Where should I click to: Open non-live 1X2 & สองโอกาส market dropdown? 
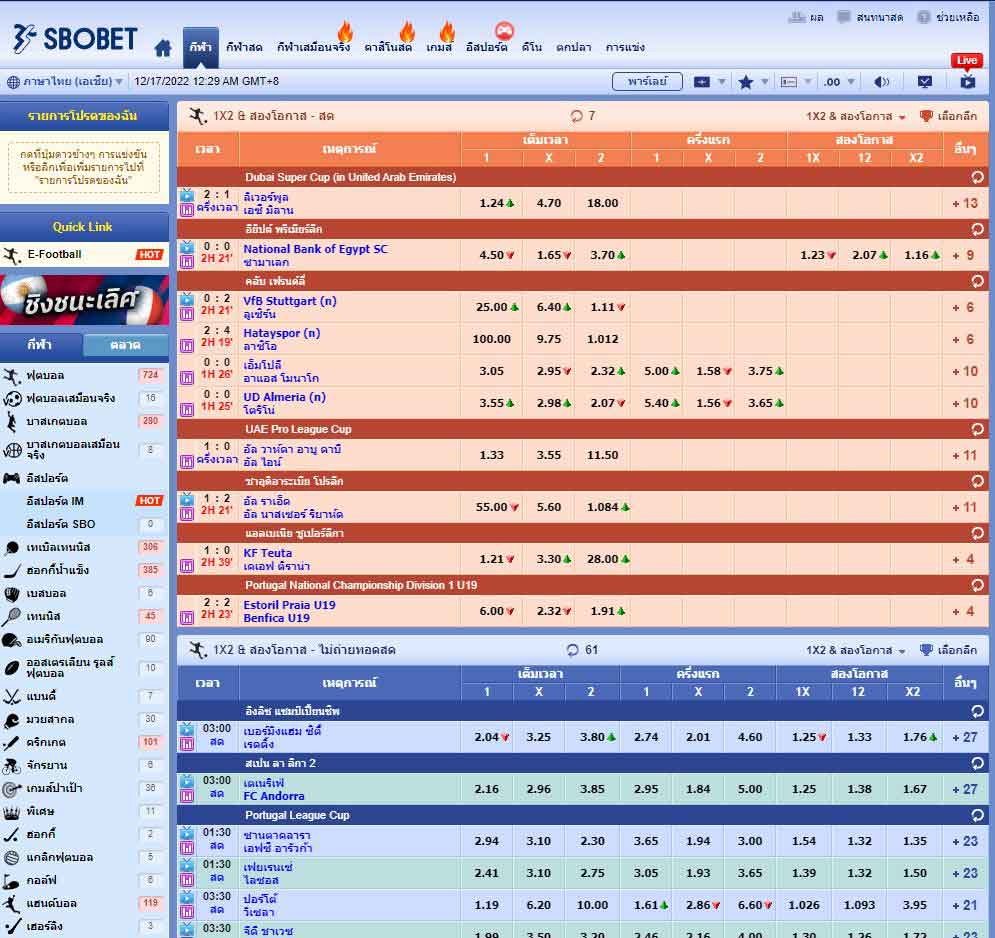click(x=855, y=650)
